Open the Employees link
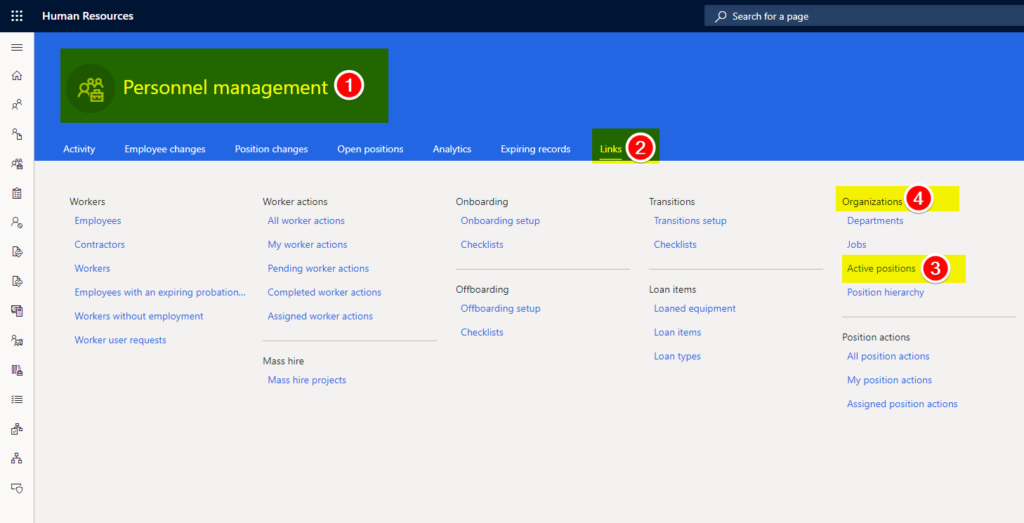Image resolution: width=1024 pixels, height=523 pixels. click(x=97, y=221)
